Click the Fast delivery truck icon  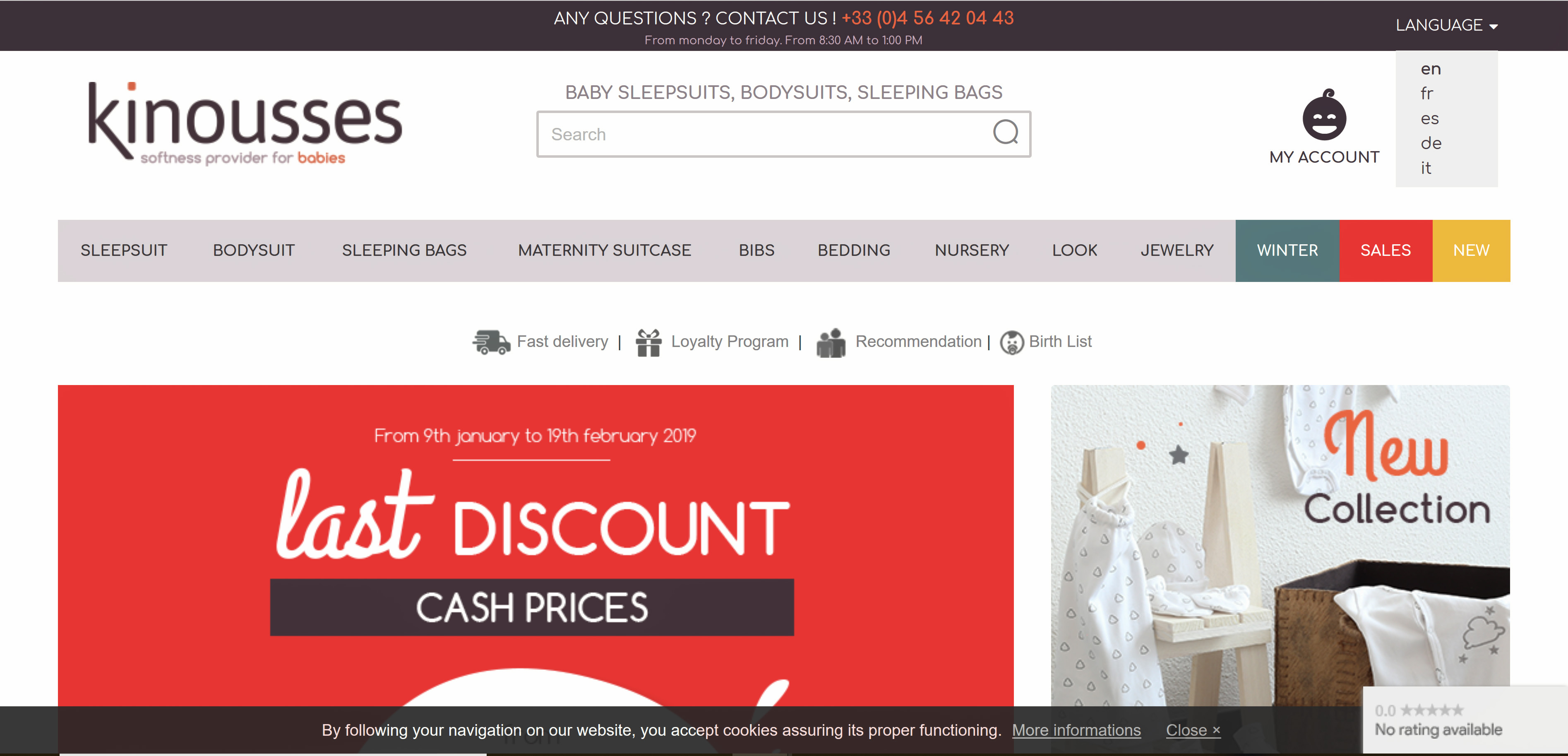click(491, 342)
